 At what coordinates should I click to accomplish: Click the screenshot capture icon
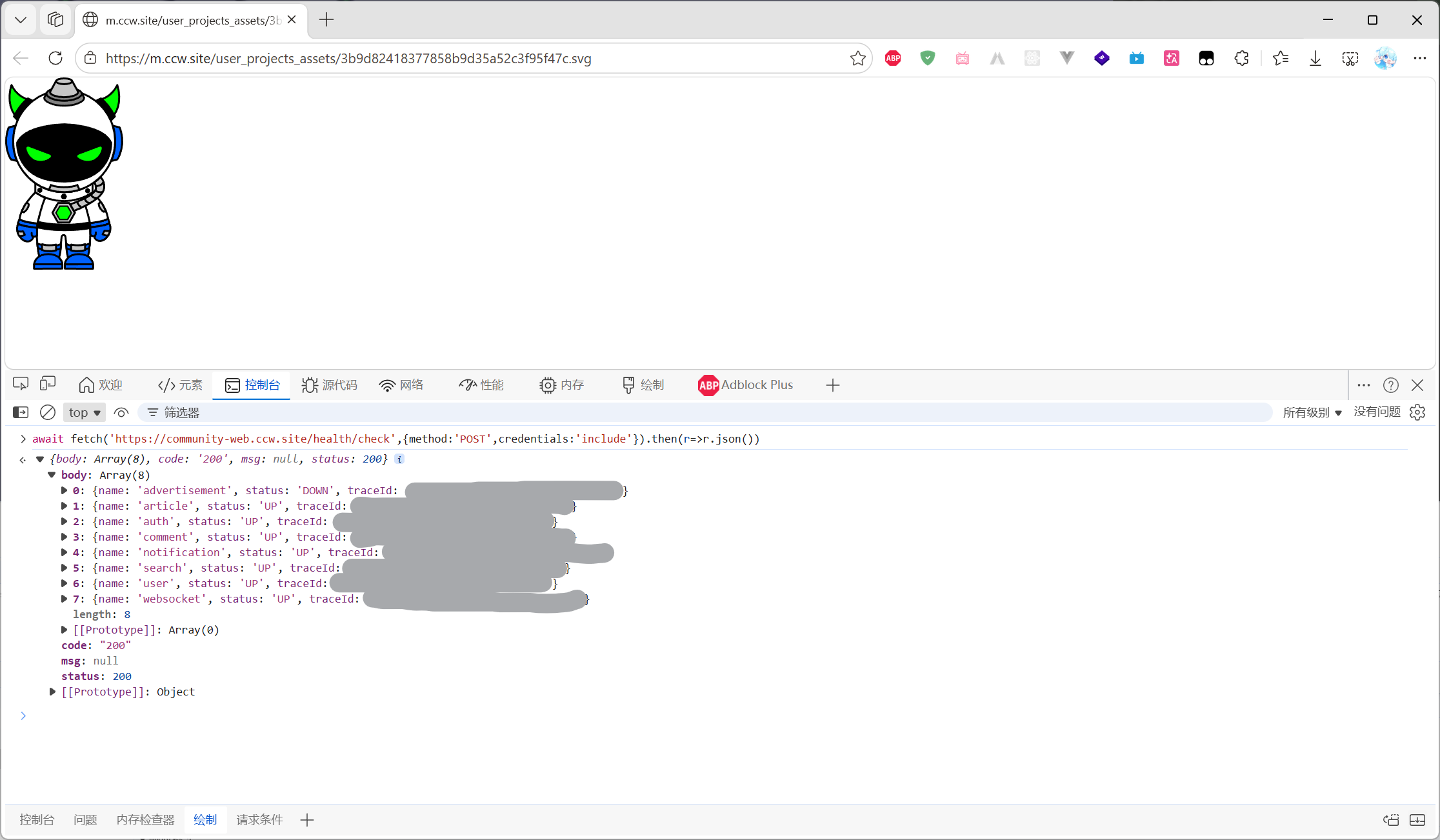(1350, 58)
